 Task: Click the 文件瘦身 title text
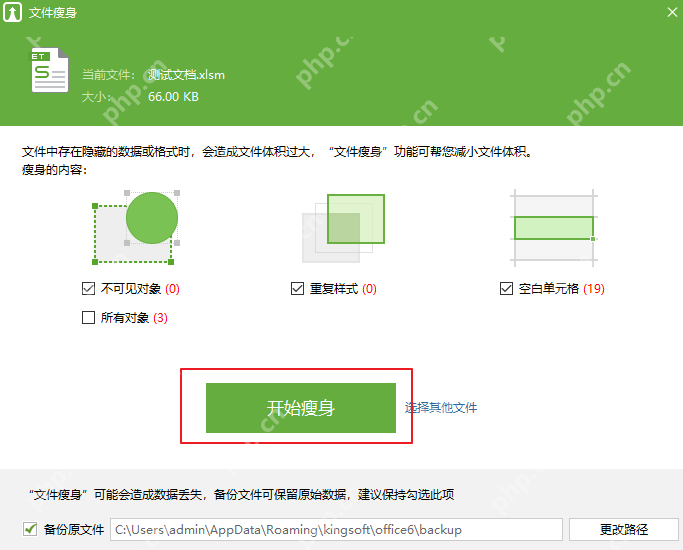point(53,13)
